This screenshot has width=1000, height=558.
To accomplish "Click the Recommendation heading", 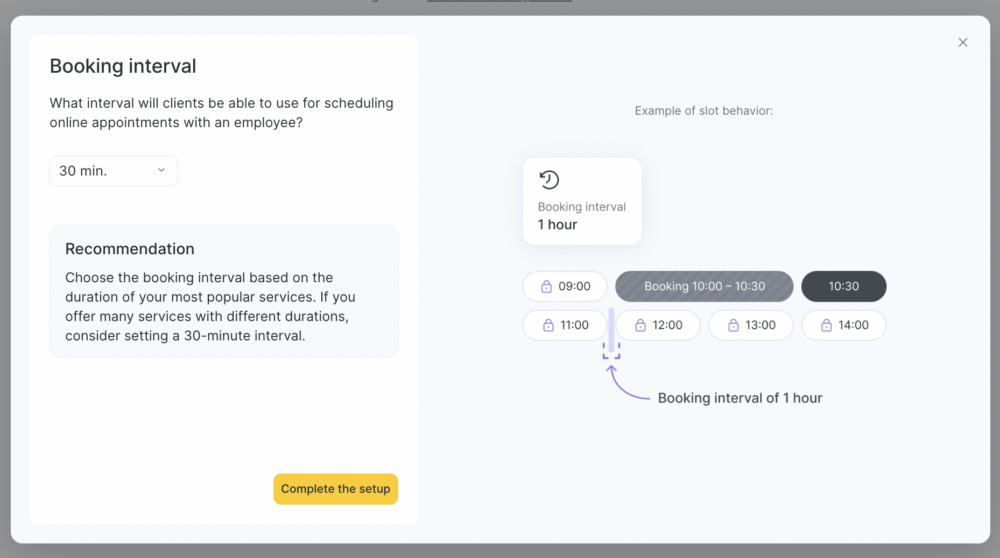I will click(x=130, y=249).
